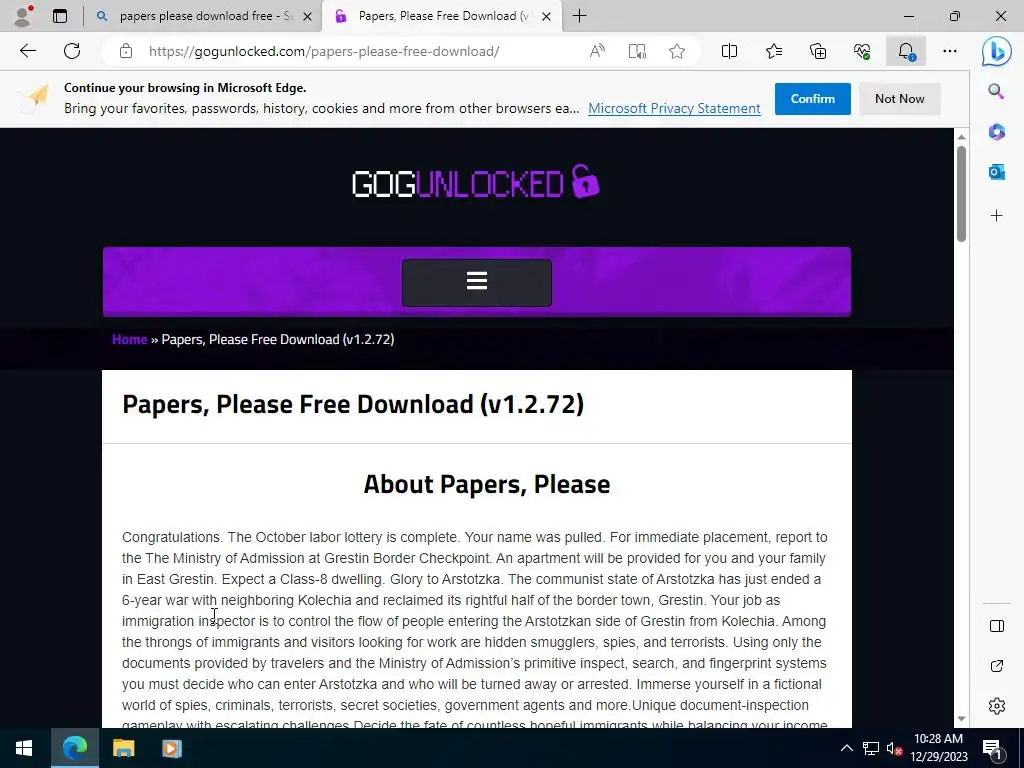Screen dimensions: 1024x768
Task: Open Collections panel
Action: coord(818,51)
